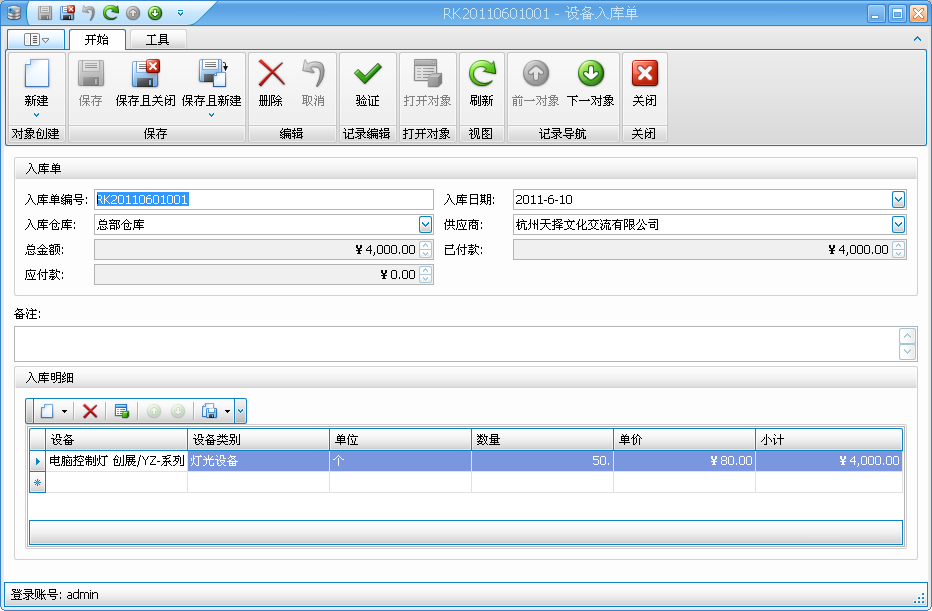This screenshot has height=611, width=932.
Task: Click undo icon in quick access toolbar
Action: click(89, 11)
